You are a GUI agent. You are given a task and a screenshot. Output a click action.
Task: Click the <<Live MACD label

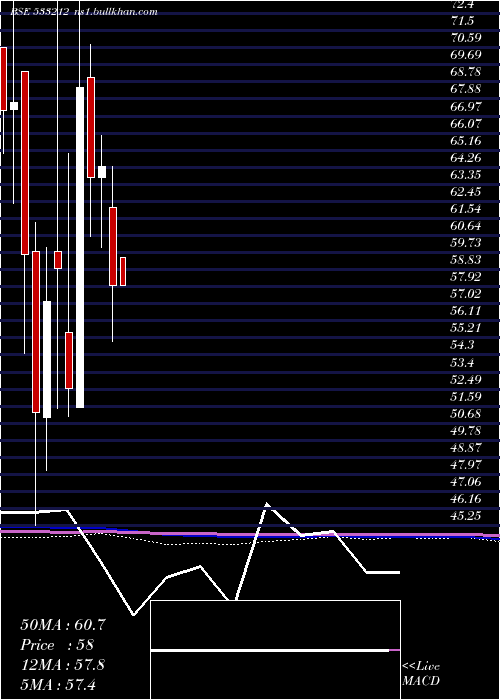tap(421, 674)
